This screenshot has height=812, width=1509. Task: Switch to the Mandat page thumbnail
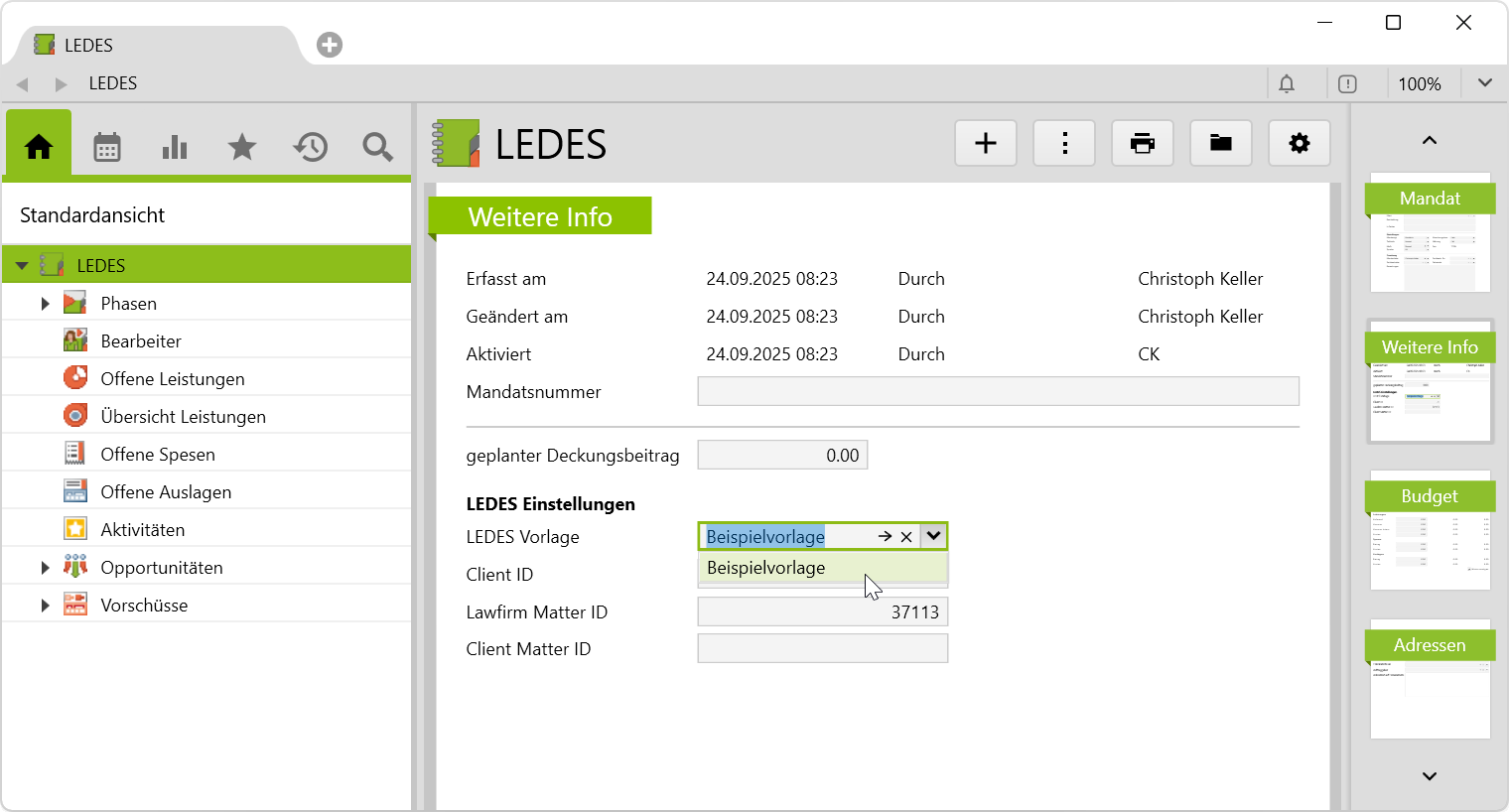[x=1430, y=233]
